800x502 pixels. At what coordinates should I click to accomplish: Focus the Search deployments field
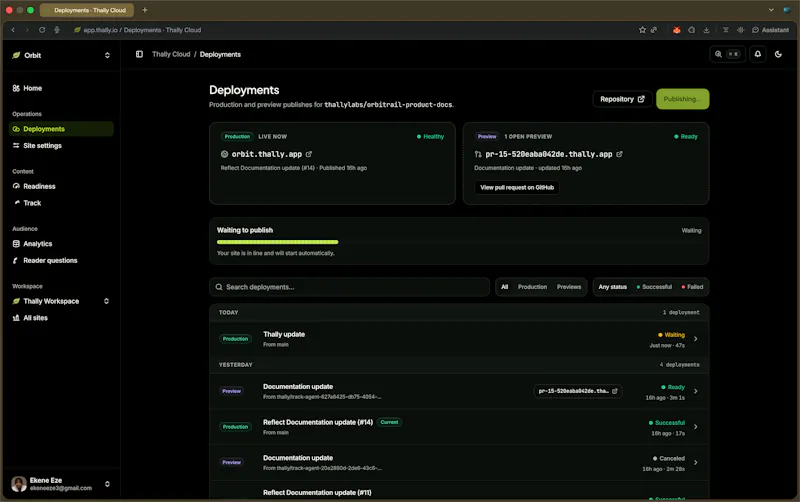pyautogui.click(x=349, y=287)
